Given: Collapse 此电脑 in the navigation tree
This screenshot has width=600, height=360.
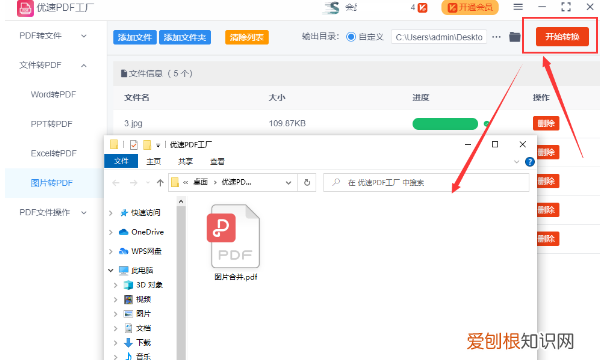Looking at the screenshot, I should pyautogui.click(x=111, y=270).
